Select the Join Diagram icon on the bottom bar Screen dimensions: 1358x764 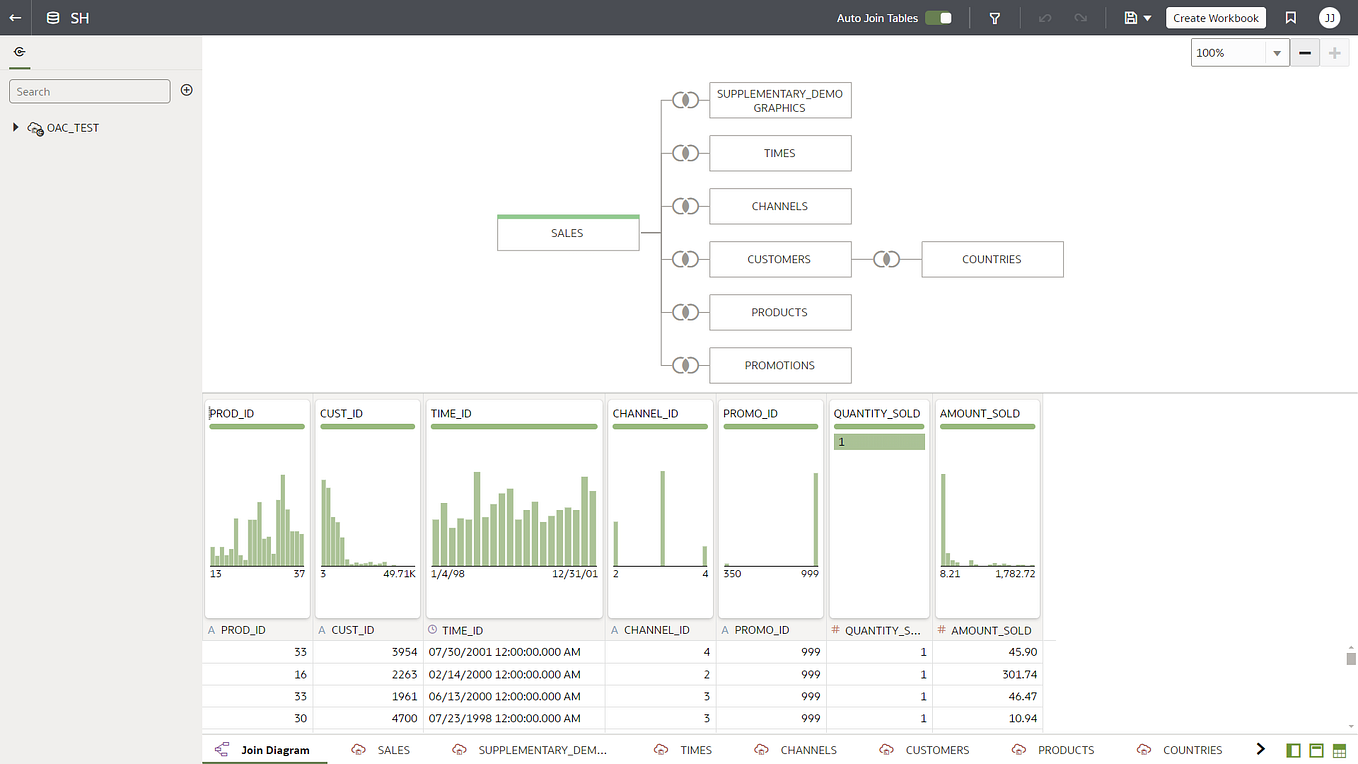point(222,749)
